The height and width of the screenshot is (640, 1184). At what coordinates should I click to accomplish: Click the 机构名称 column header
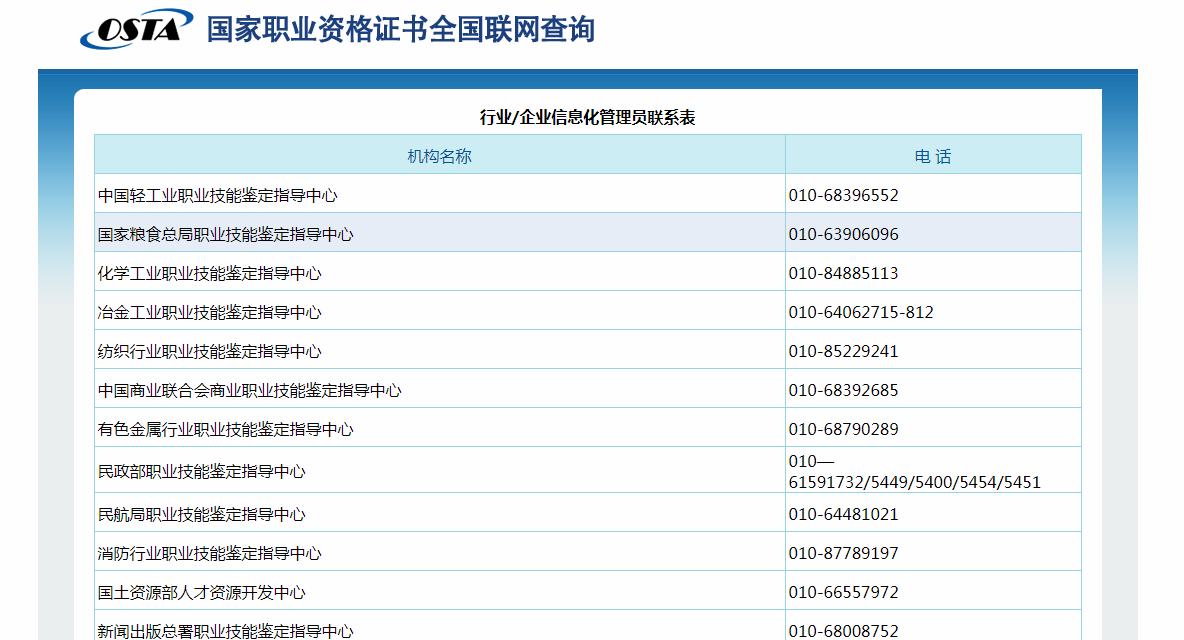pos(439,155)
